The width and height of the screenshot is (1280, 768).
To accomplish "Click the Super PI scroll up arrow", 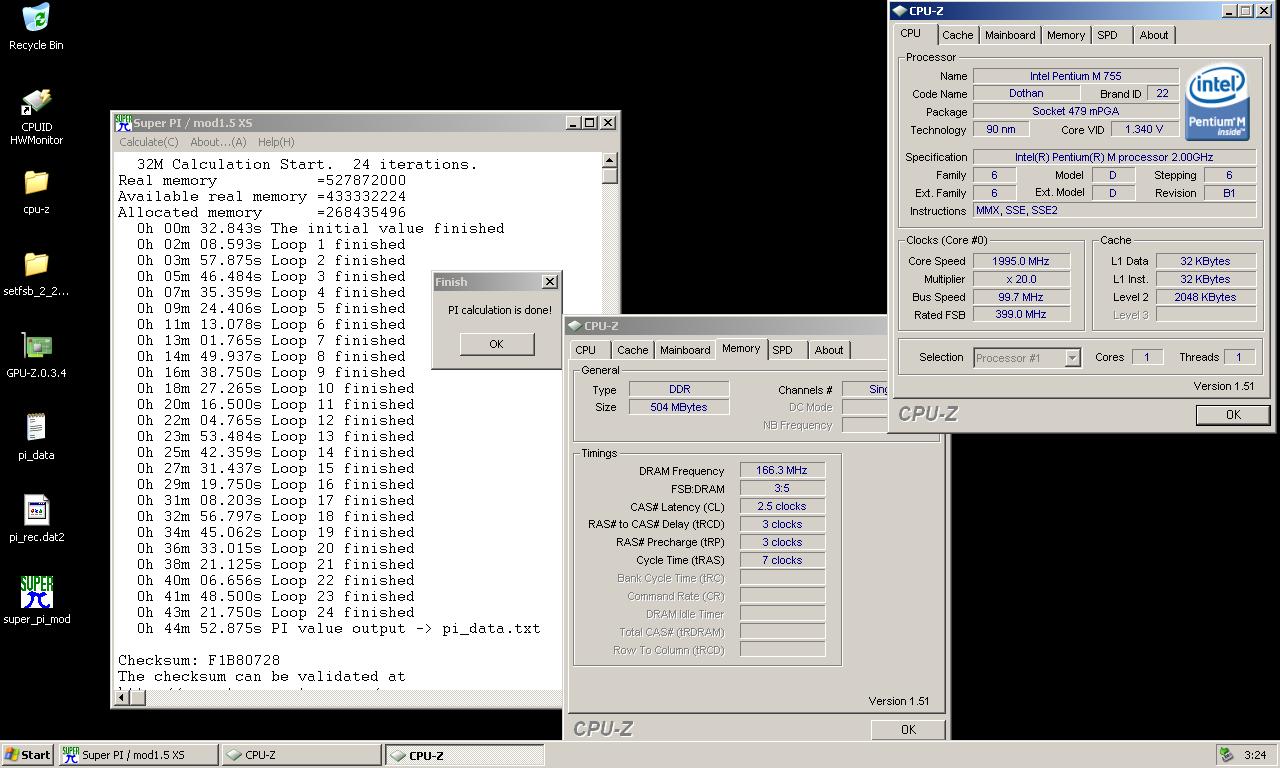I will (x=610, y=160).
